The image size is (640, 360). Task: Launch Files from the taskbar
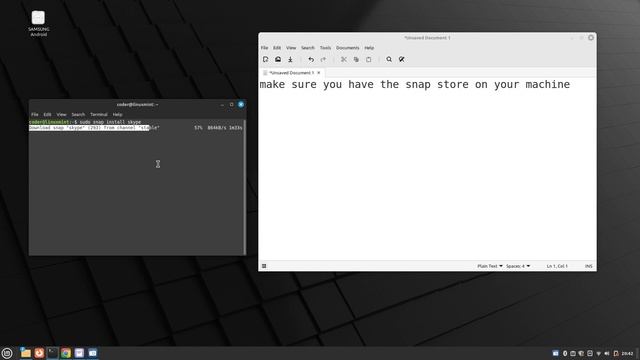25,353
